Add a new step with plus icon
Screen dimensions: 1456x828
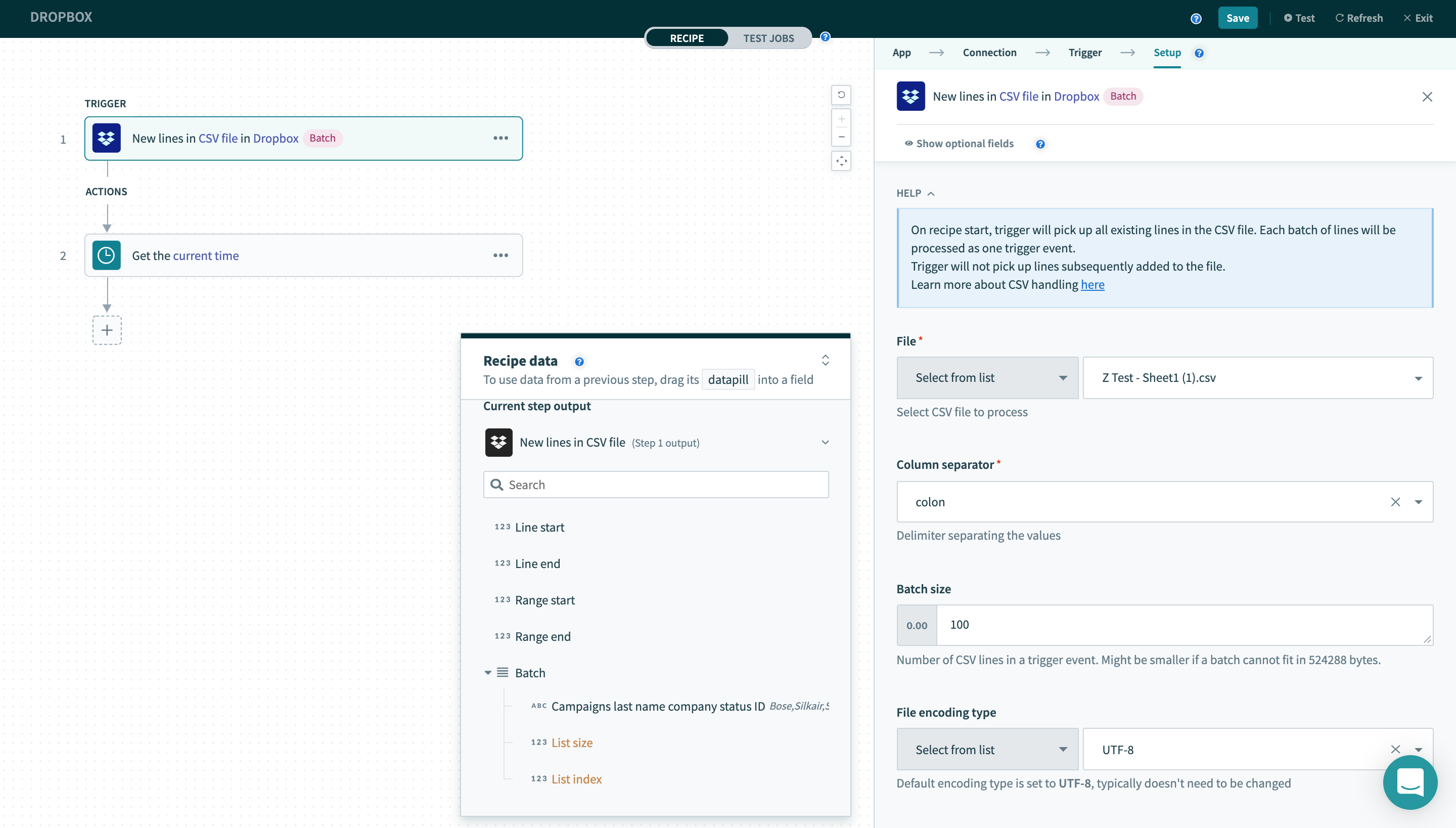pos(107,330)
